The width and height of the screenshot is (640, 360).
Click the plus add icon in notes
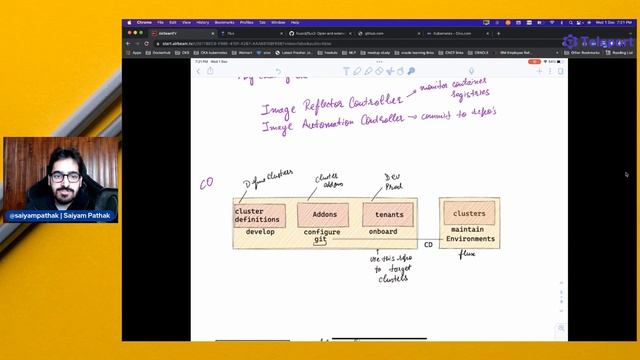coord(540,71)
